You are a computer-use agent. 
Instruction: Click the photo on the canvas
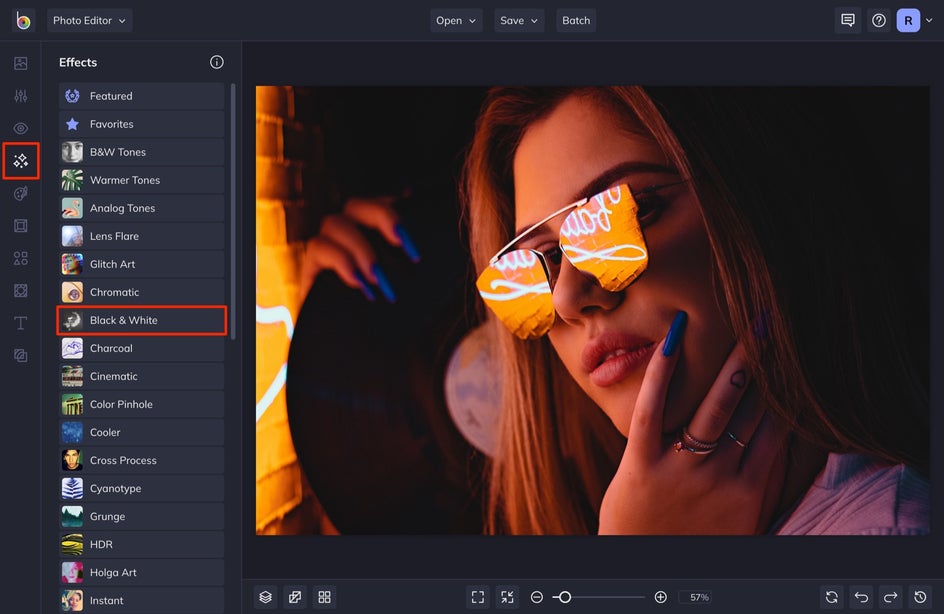592,310
